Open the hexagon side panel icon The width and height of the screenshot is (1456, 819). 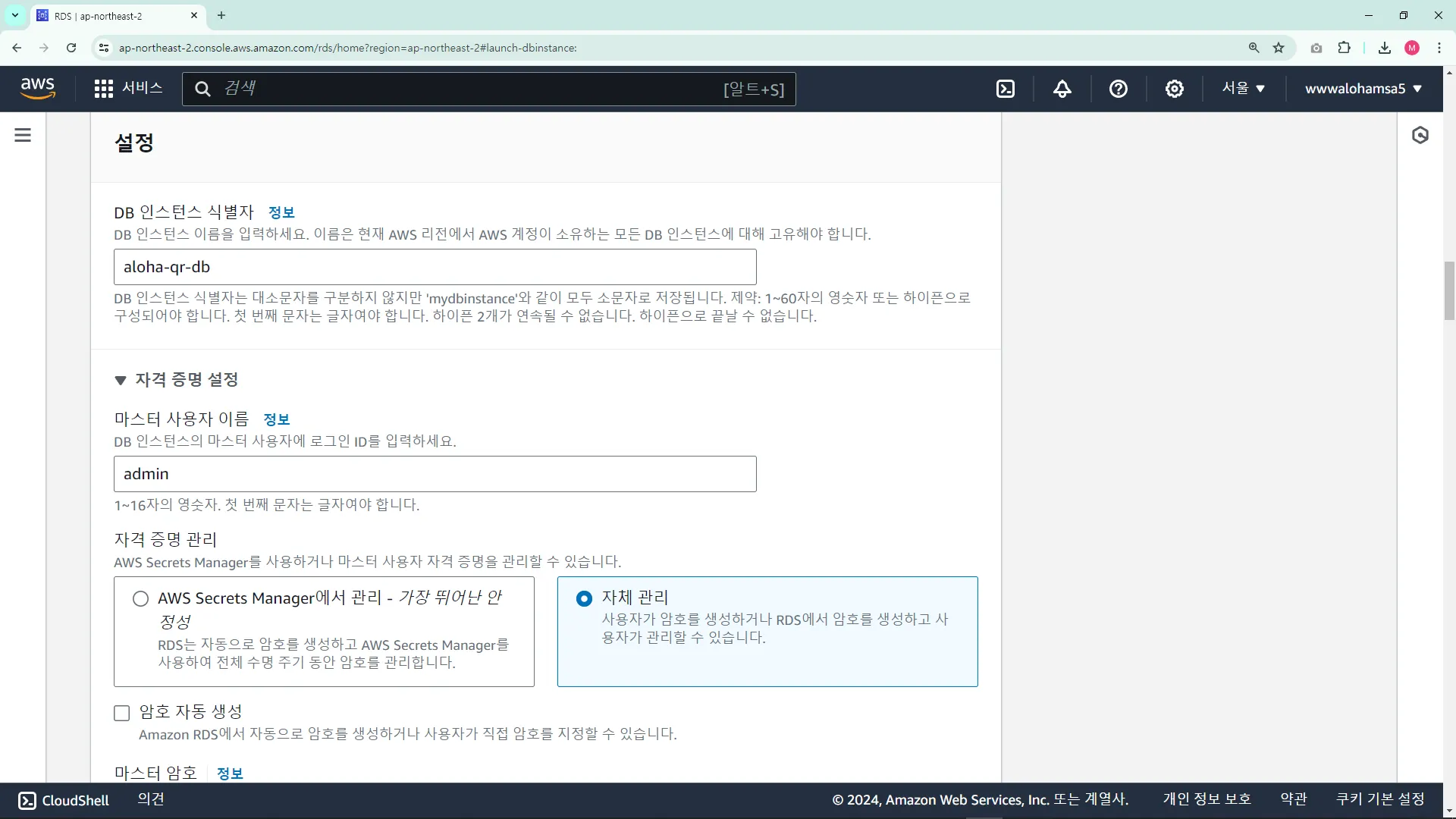coord(1420,135)
